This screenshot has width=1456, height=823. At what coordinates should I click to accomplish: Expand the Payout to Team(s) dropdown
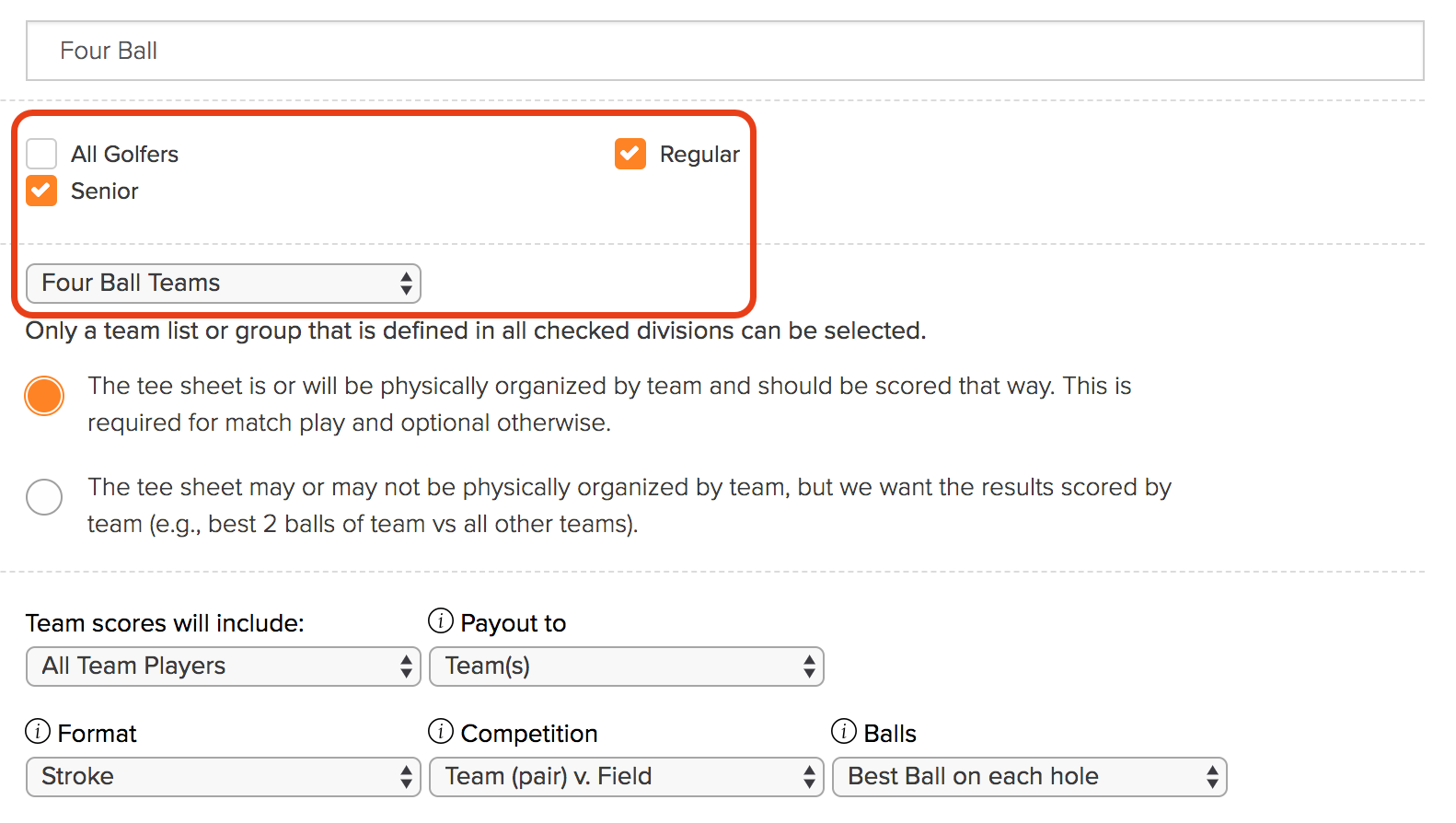627,667
